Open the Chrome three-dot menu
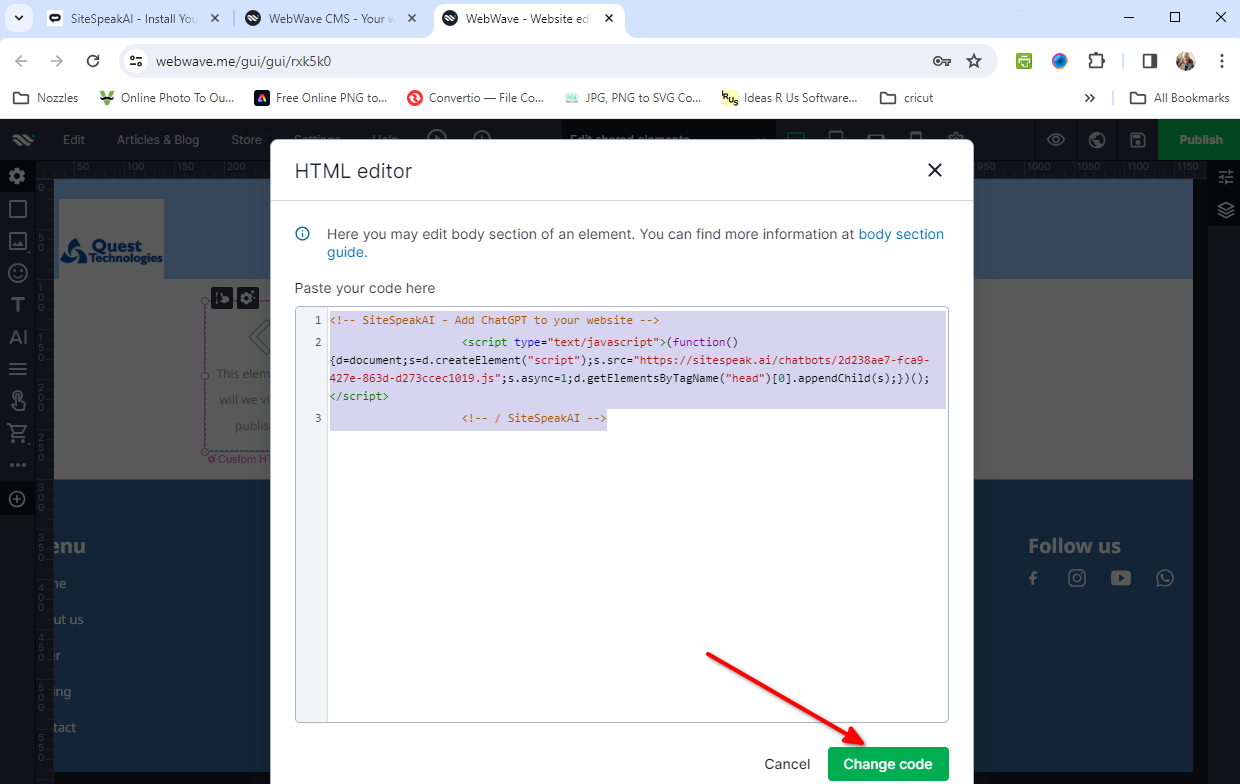 [1222, 61]
